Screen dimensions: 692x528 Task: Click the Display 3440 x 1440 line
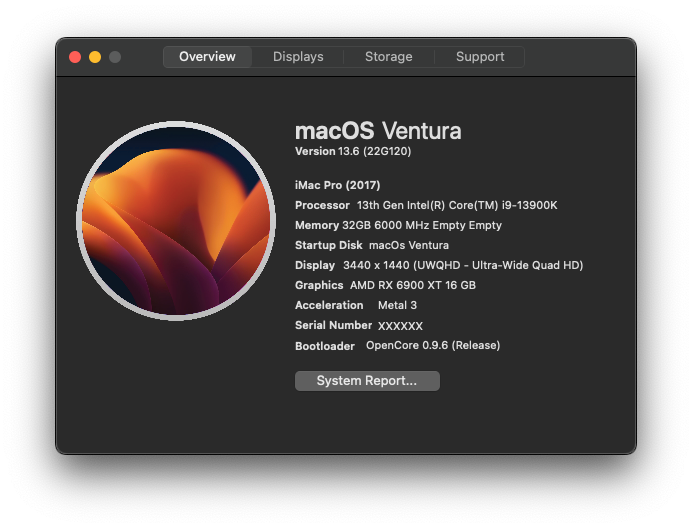tap(439, 265)
